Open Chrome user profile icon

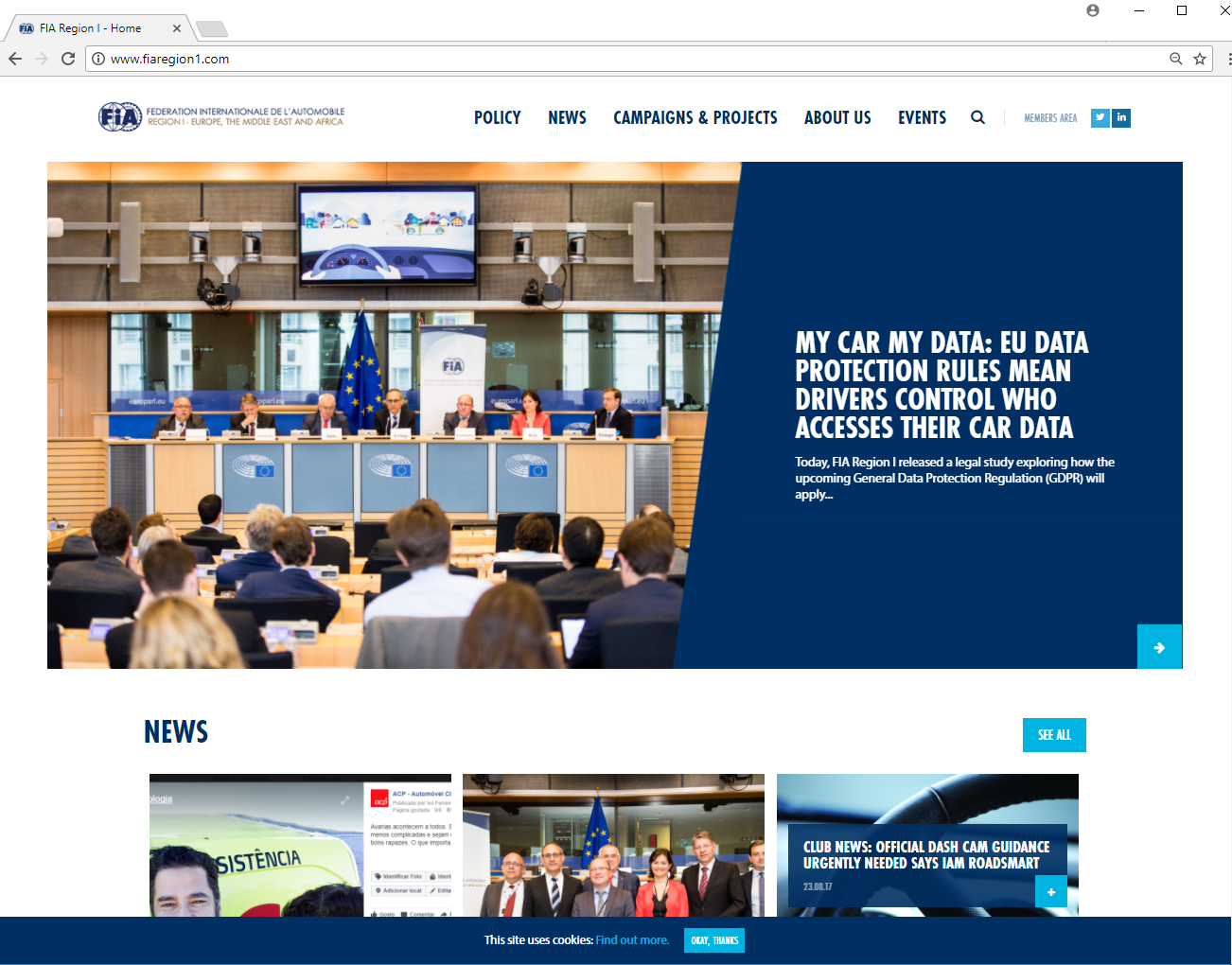pos(1093,10)
